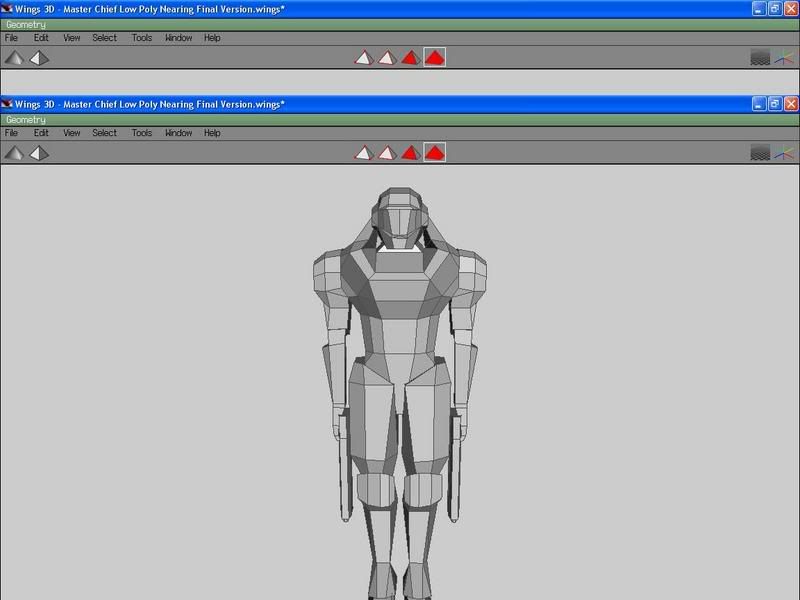Restore down the front Wings 3D window

(x=775, y=104)
